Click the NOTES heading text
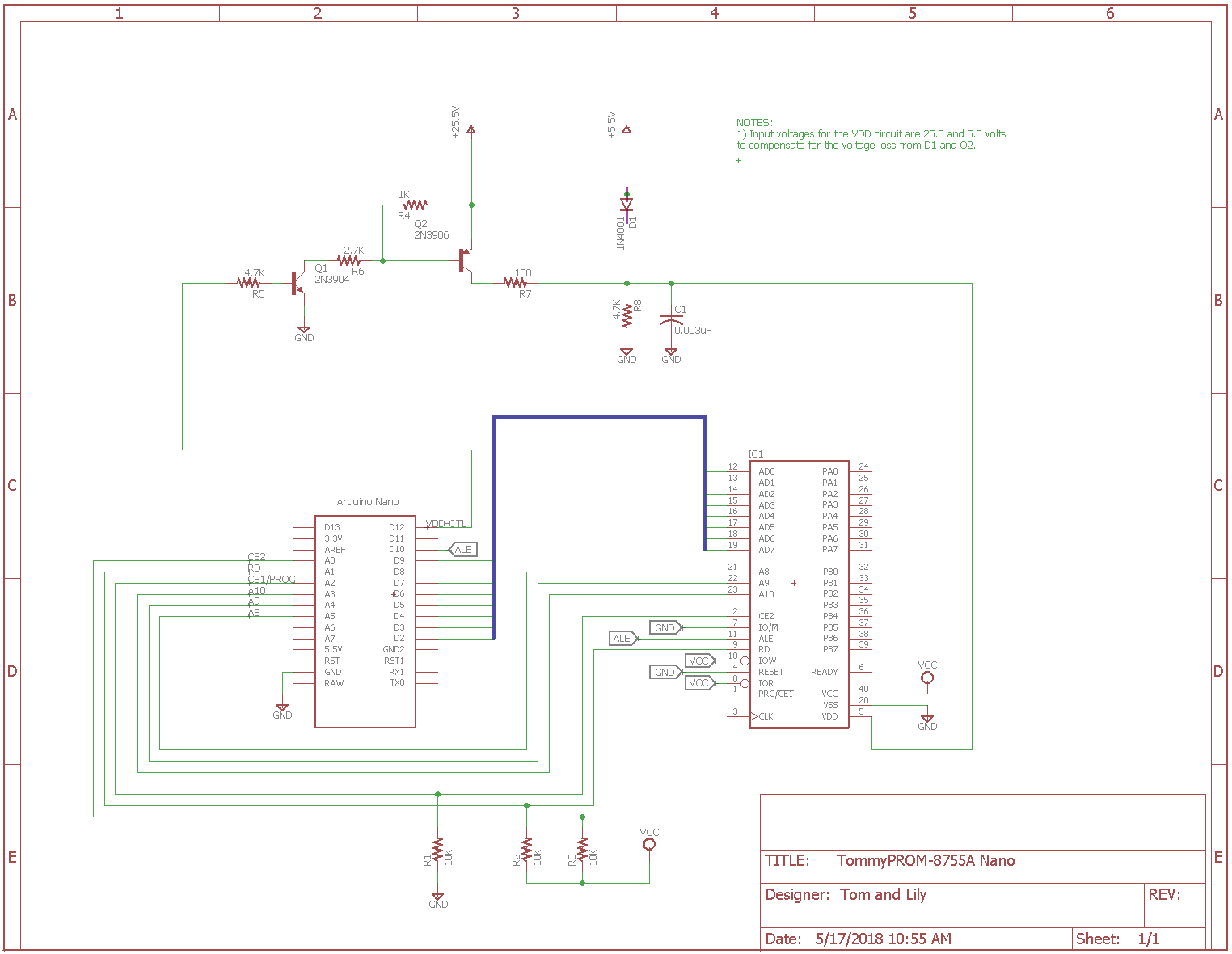The image size is (1232, 954). [x=754, y=123]
